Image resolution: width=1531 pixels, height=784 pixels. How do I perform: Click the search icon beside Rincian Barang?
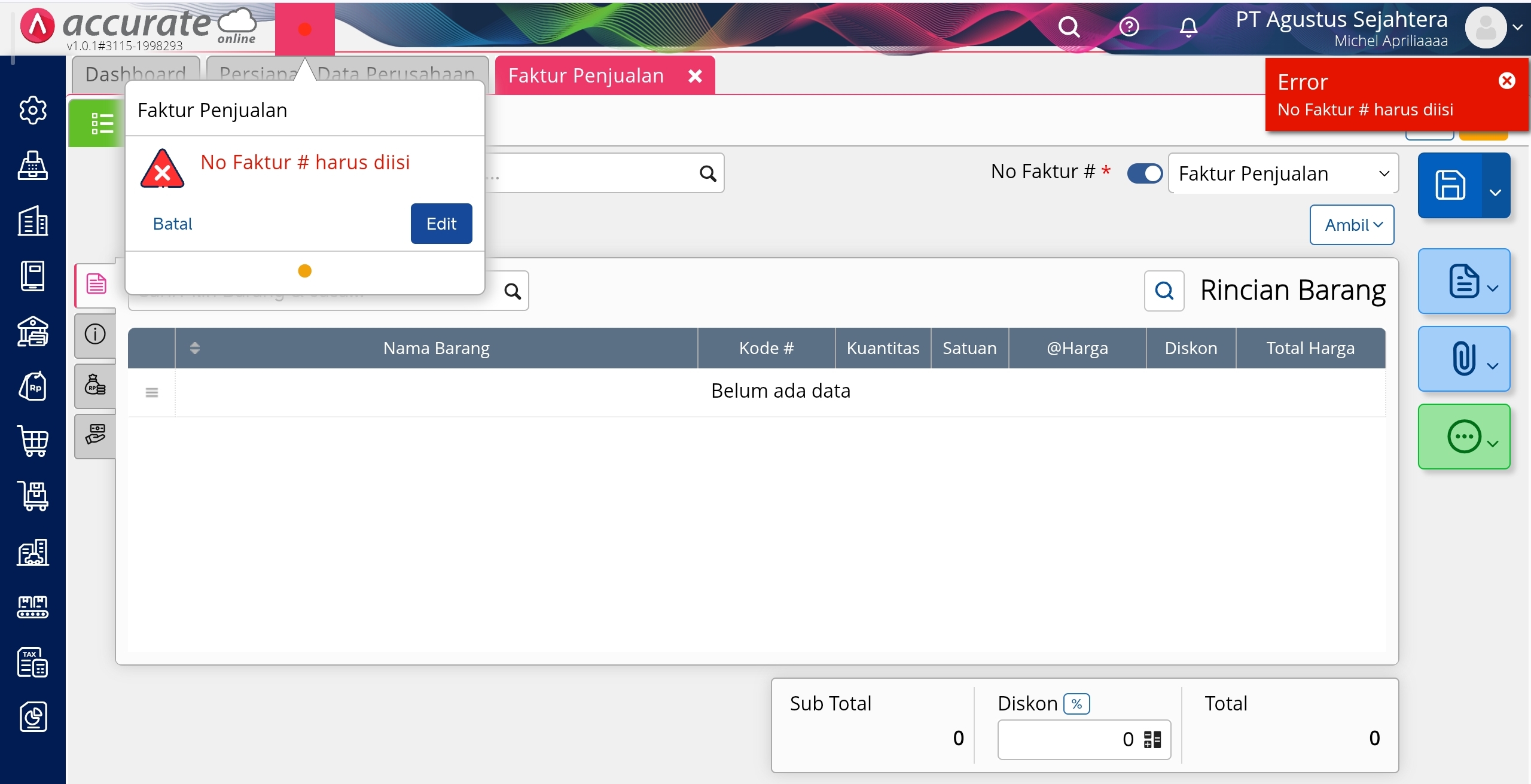pos(1164,291)
